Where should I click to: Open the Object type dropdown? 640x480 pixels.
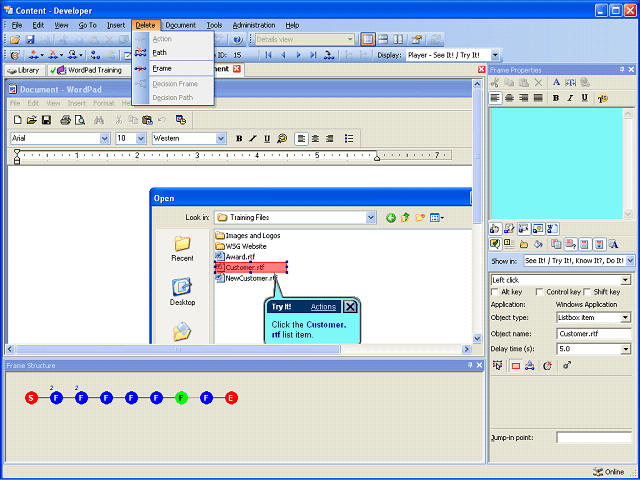625,318
